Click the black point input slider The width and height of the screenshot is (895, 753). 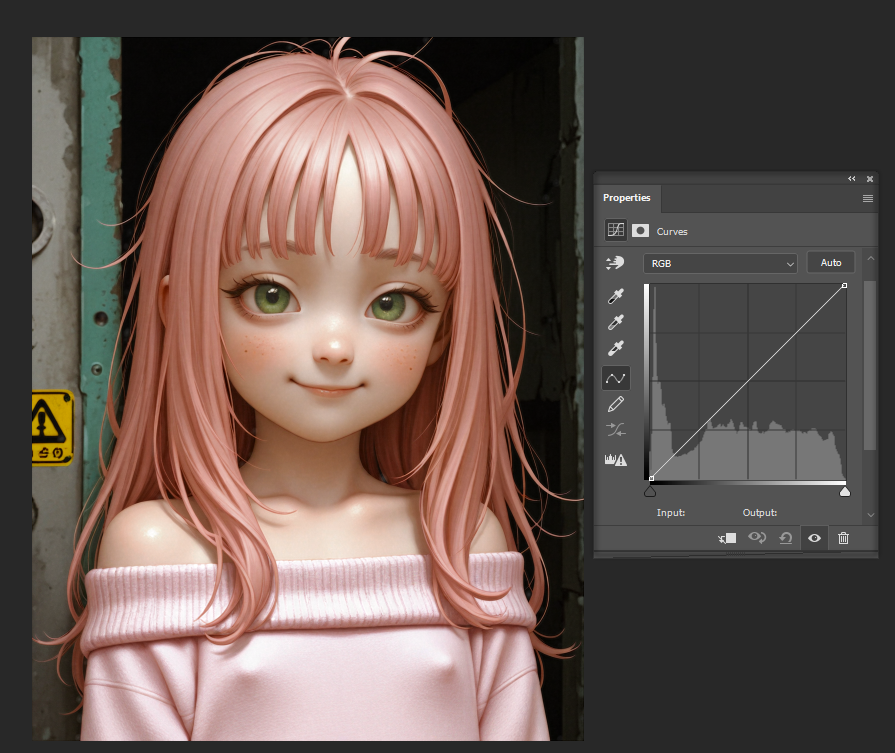[650, 492]
